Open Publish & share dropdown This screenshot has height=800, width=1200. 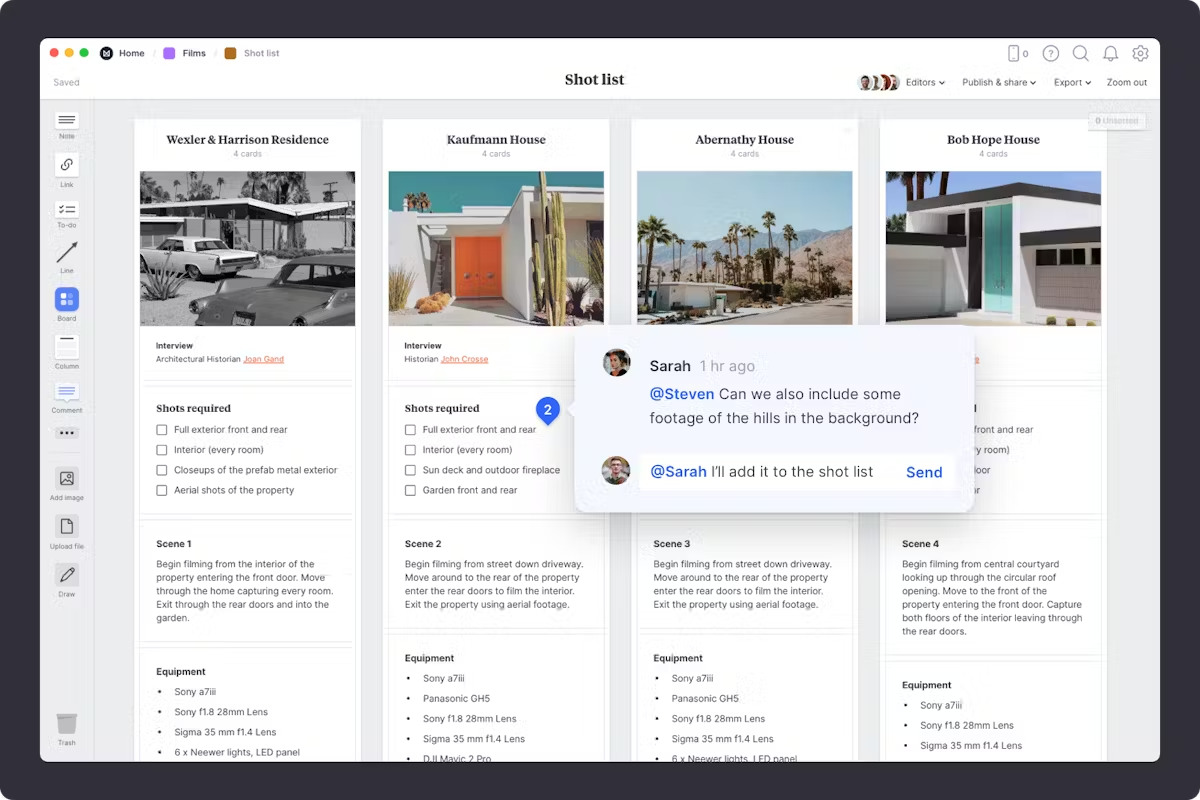click(x=999, y=83)
